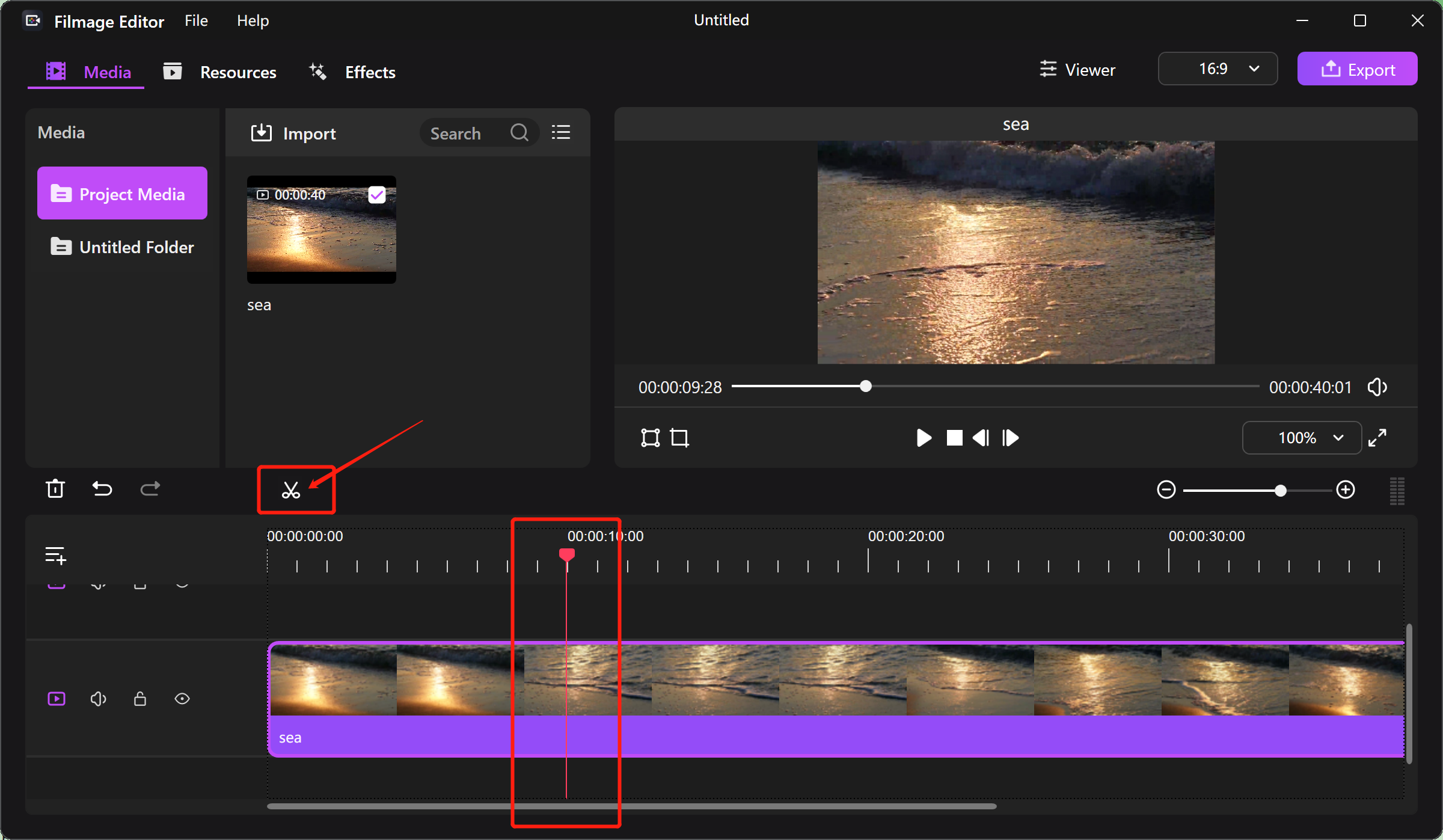Click the timeline grid handle icon
This screenshot has height=840, width=1443.
pyautogui.click(x=1397, y=491)
